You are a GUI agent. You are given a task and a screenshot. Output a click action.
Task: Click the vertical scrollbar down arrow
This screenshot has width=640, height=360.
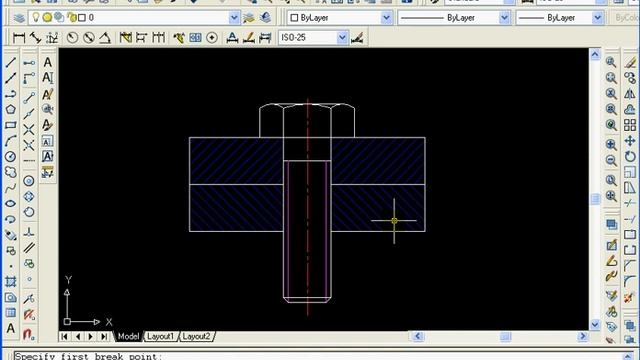click(x=595, y=325)
